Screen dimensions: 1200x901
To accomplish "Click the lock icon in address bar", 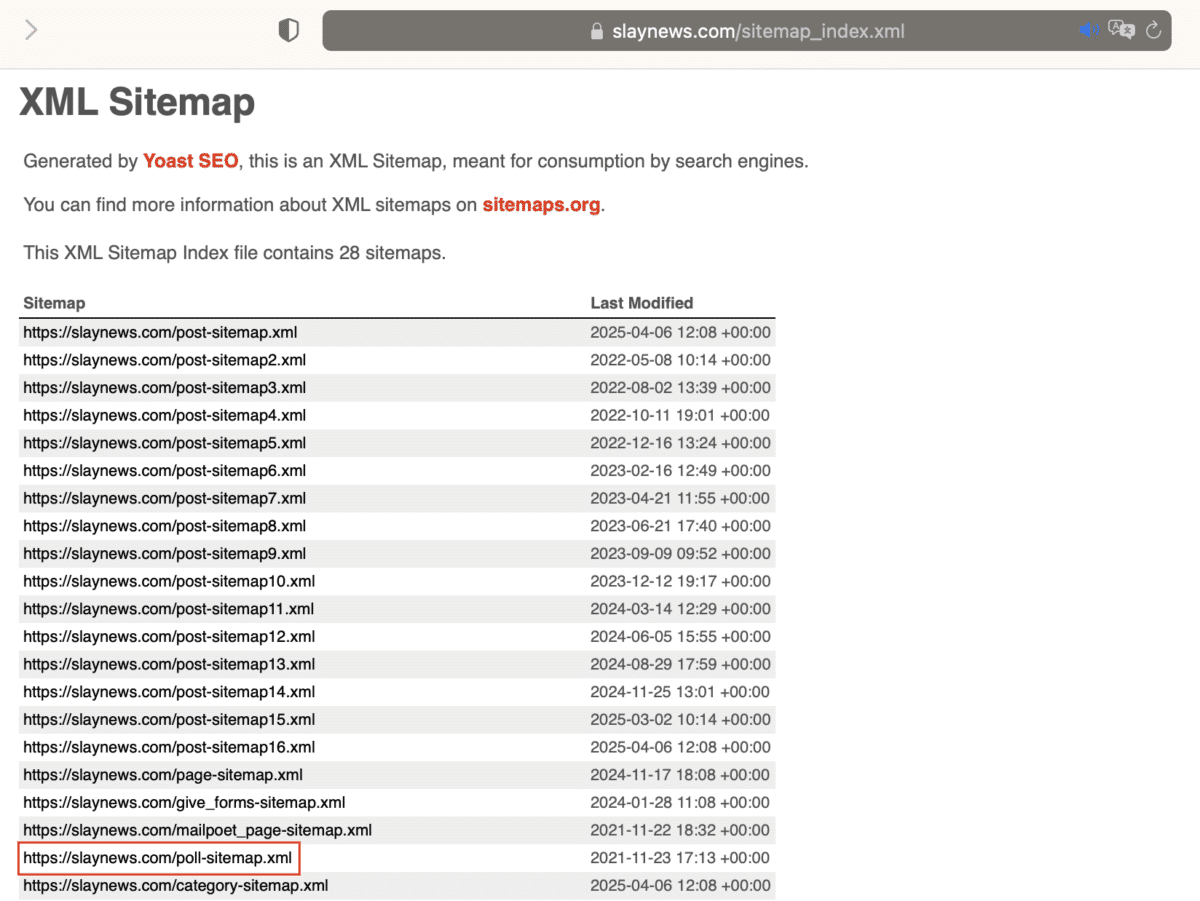I will tap(598, 31).
